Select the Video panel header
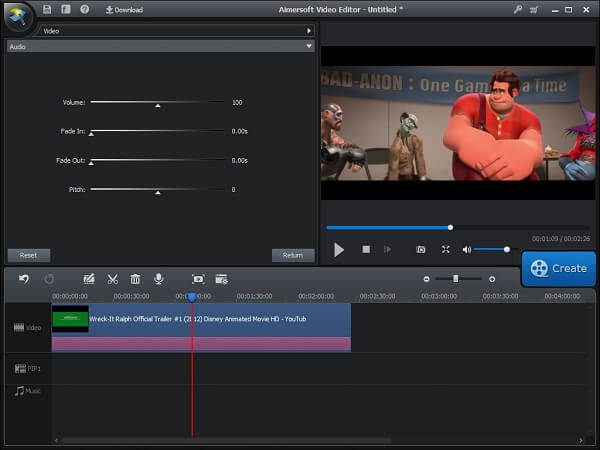Image resolution: width=600 pixels, height=450 pixels. click(x=175, y=31)
